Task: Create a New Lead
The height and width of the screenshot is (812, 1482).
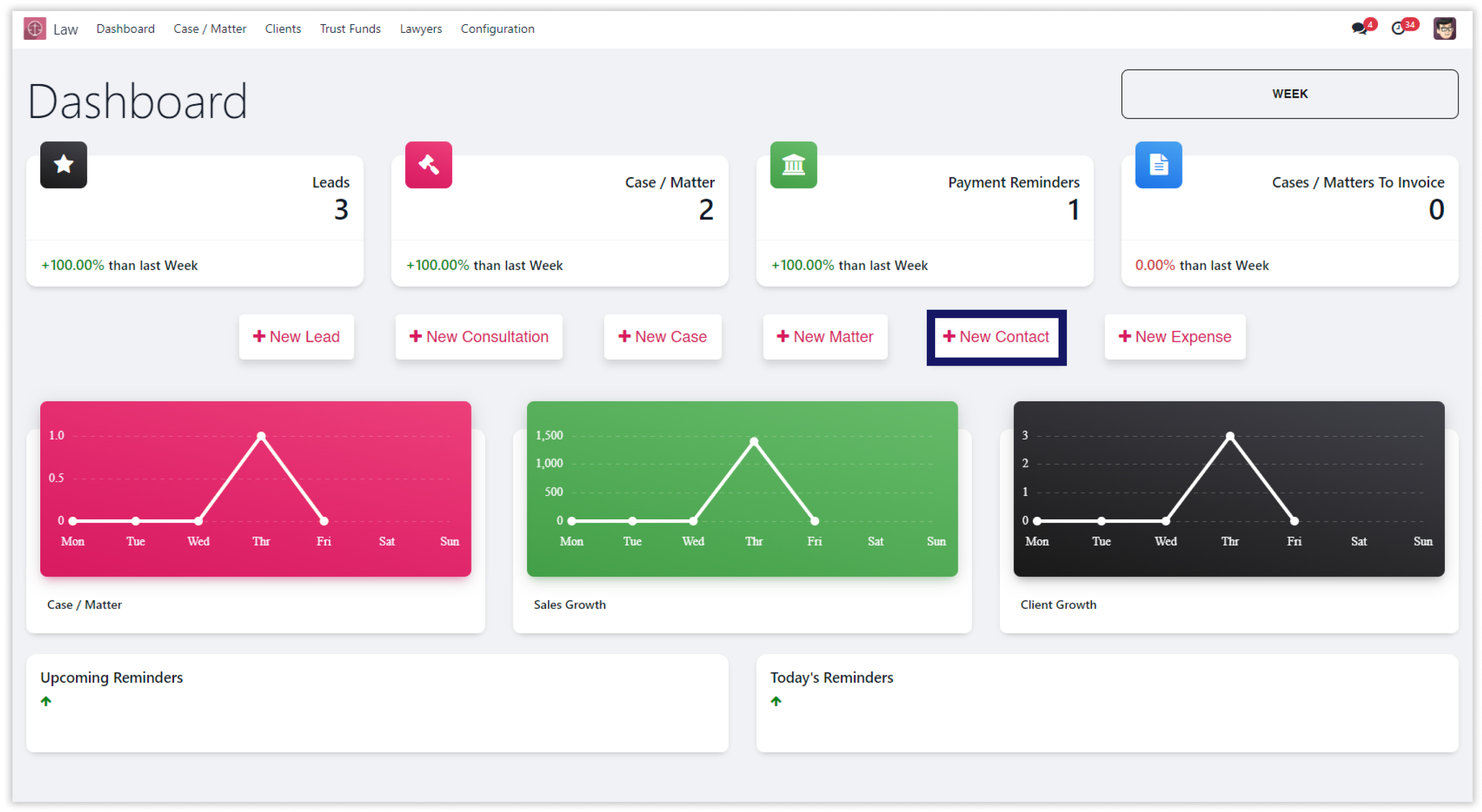Action: pyautogui.click(x=296, y=337)
